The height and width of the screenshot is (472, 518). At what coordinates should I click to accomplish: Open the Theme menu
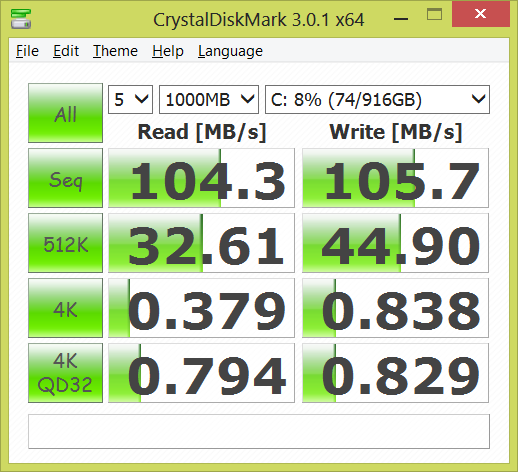pos(115,51)
